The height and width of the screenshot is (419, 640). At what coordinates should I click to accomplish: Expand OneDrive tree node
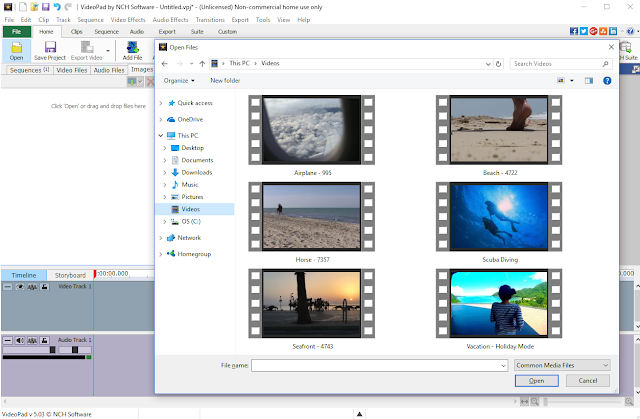click(x=161, y=120)
